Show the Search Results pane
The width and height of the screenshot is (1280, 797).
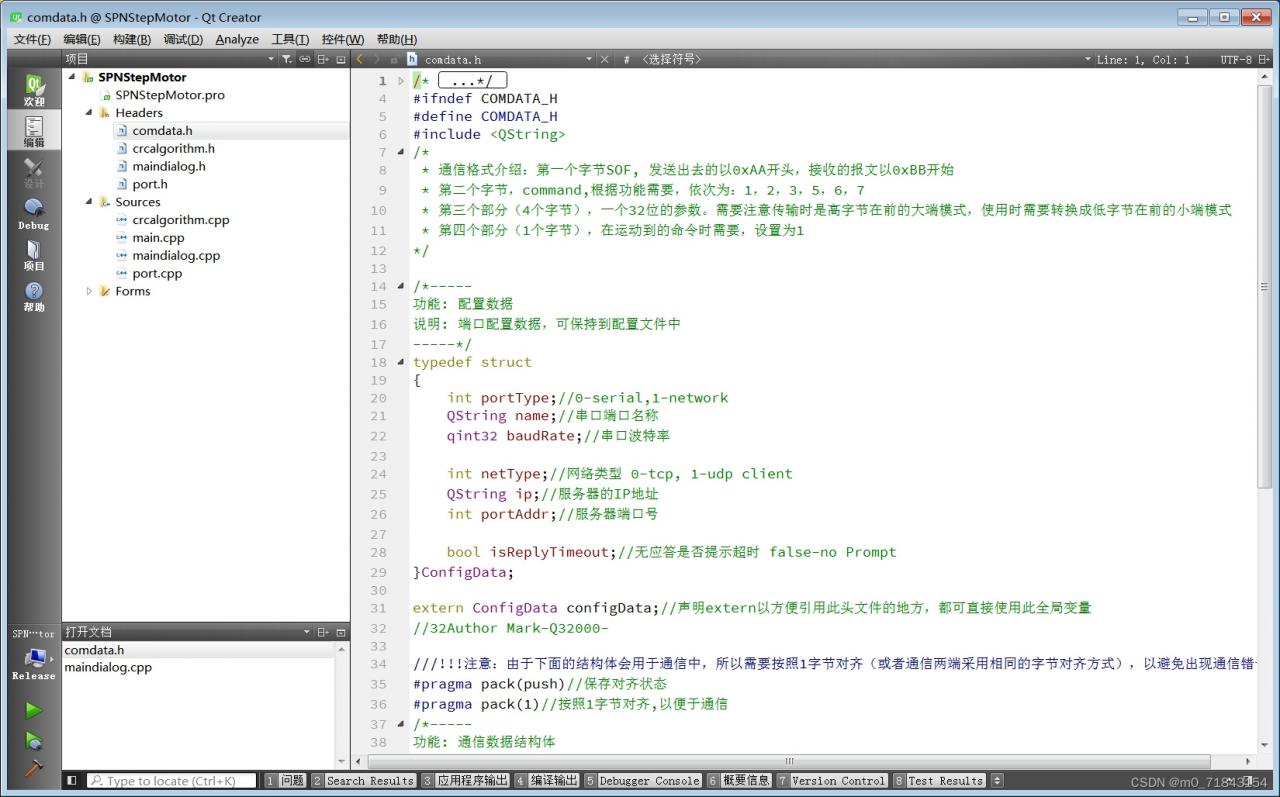[x=363, y=780]
